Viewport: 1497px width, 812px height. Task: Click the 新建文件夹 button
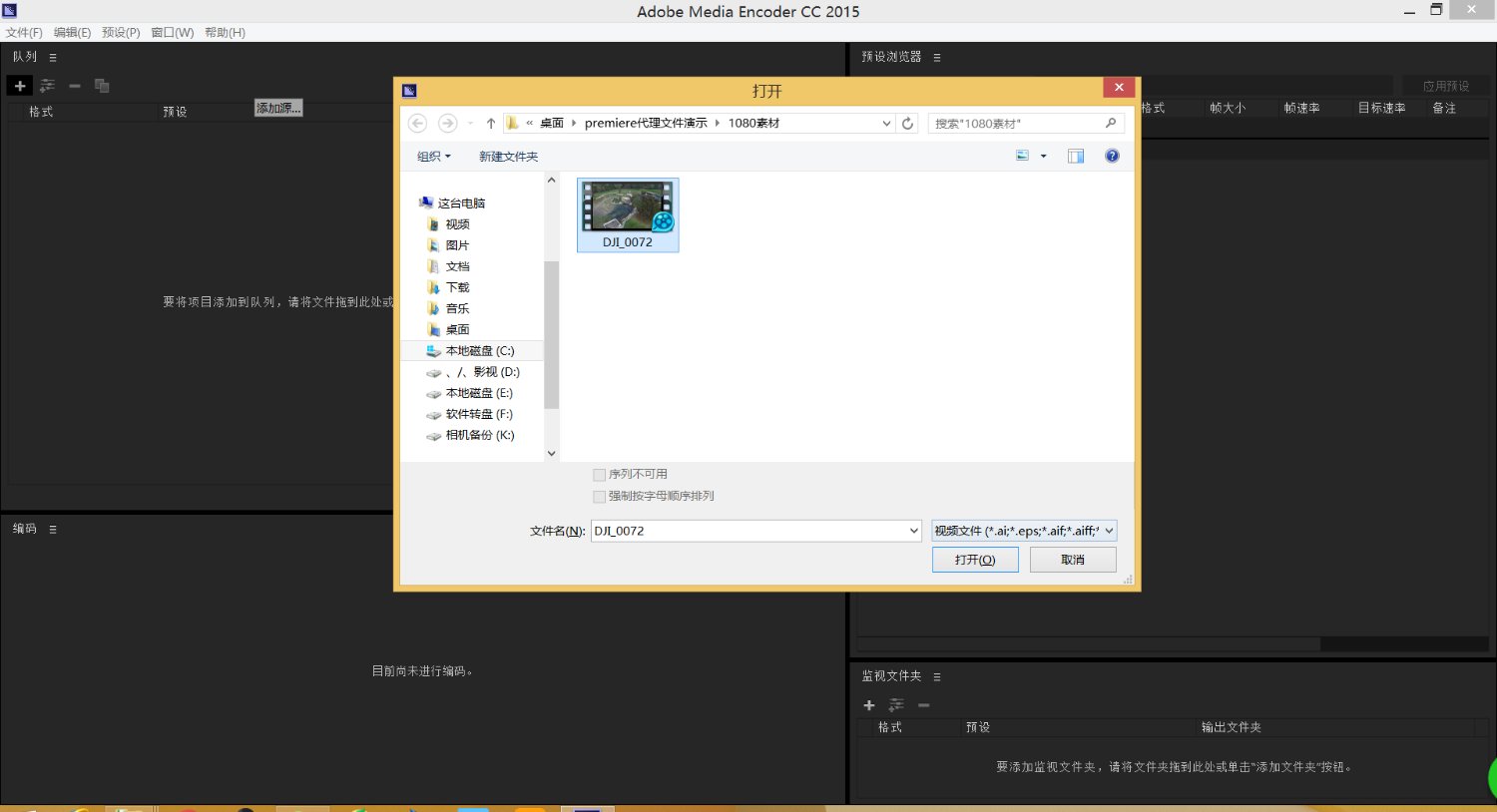tap(508, 157)
